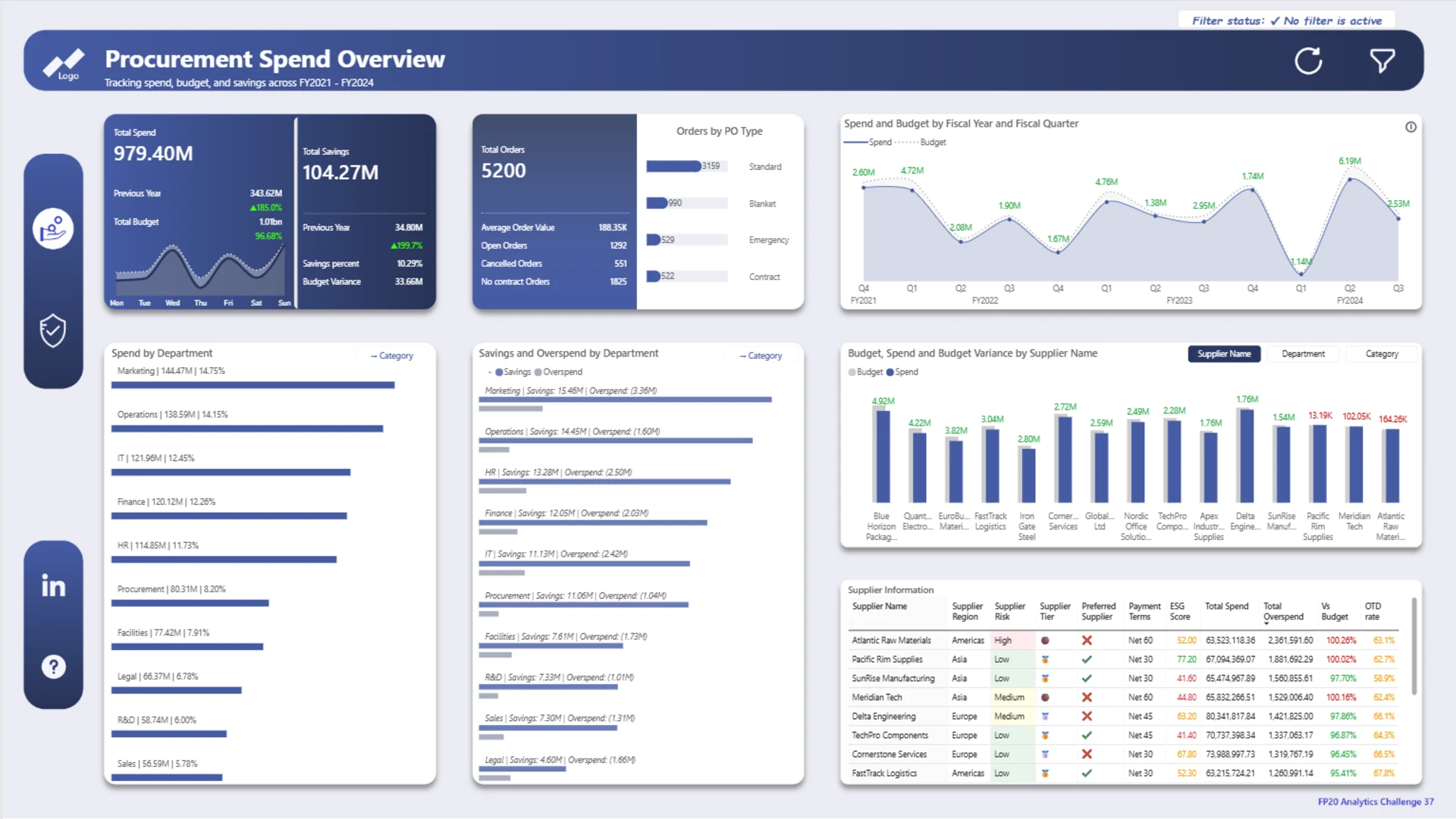Screen dimensions: 1456x819
Task: Click the supplier tier medal for Cornerstone Services
Action: tap(1045, 754)
